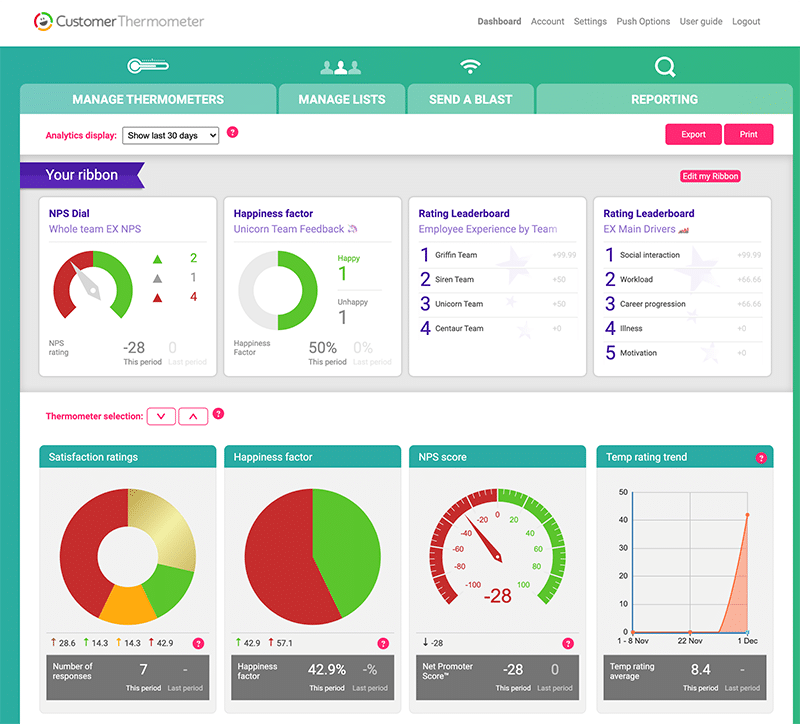Open the Show last 30 days dropdown

170,135
